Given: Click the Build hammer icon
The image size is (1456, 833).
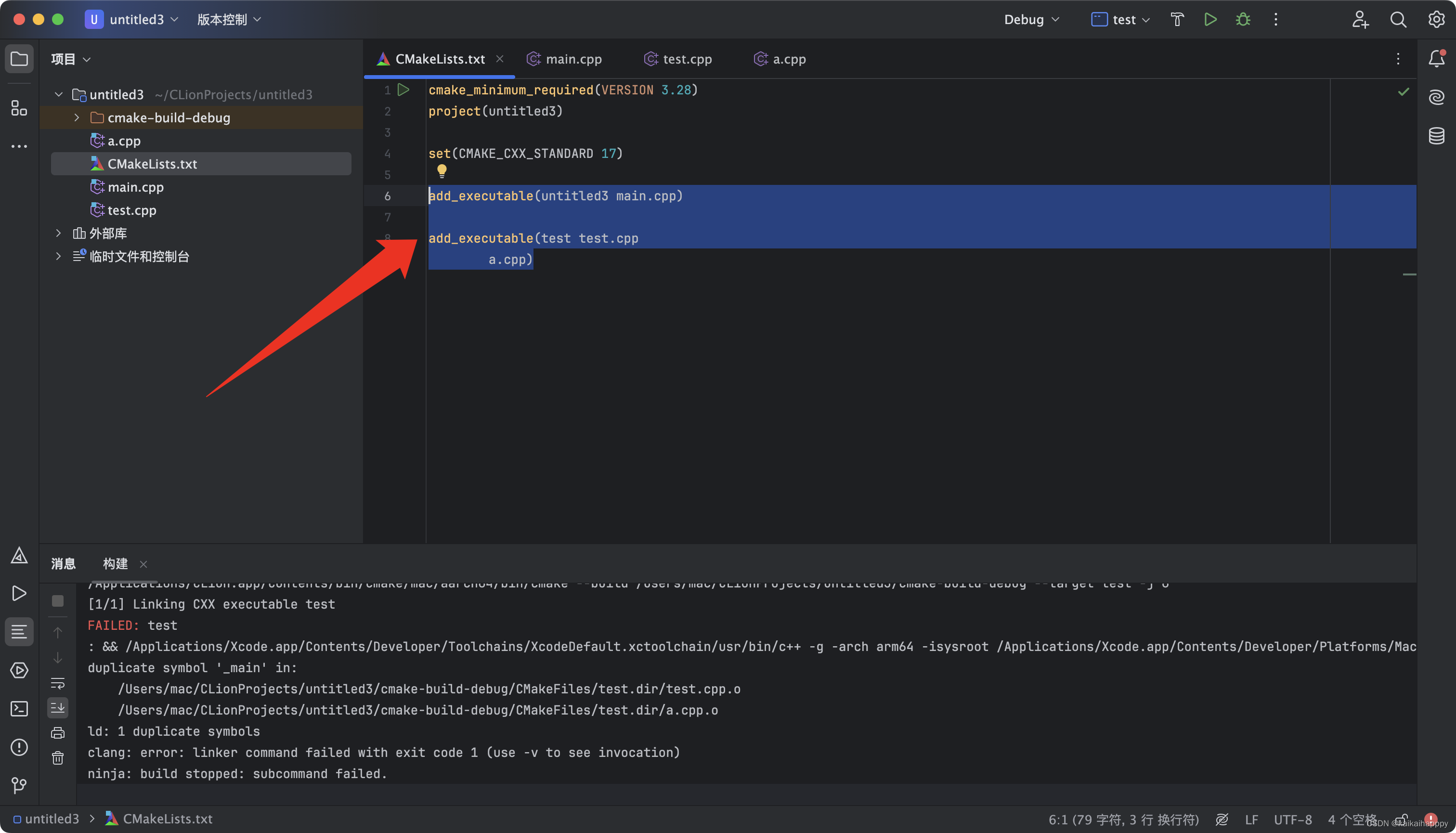Looking at the screenshot, I should click(1177, 19).
